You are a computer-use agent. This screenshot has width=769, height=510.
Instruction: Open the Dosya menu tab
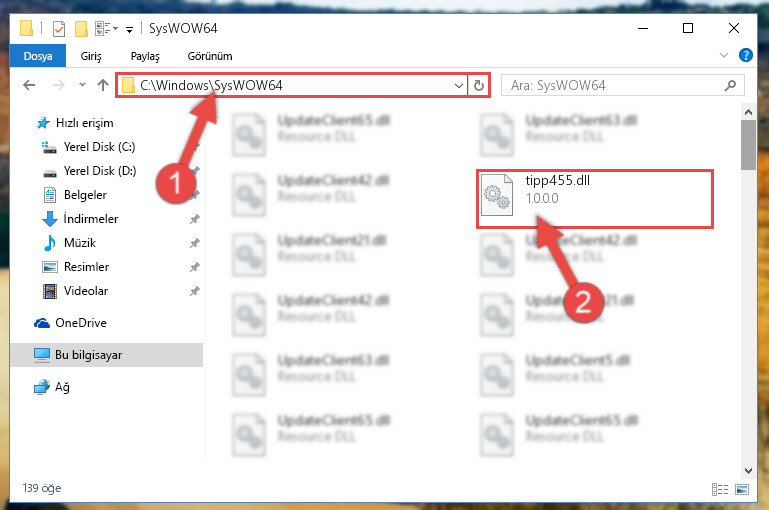(38, 56)
